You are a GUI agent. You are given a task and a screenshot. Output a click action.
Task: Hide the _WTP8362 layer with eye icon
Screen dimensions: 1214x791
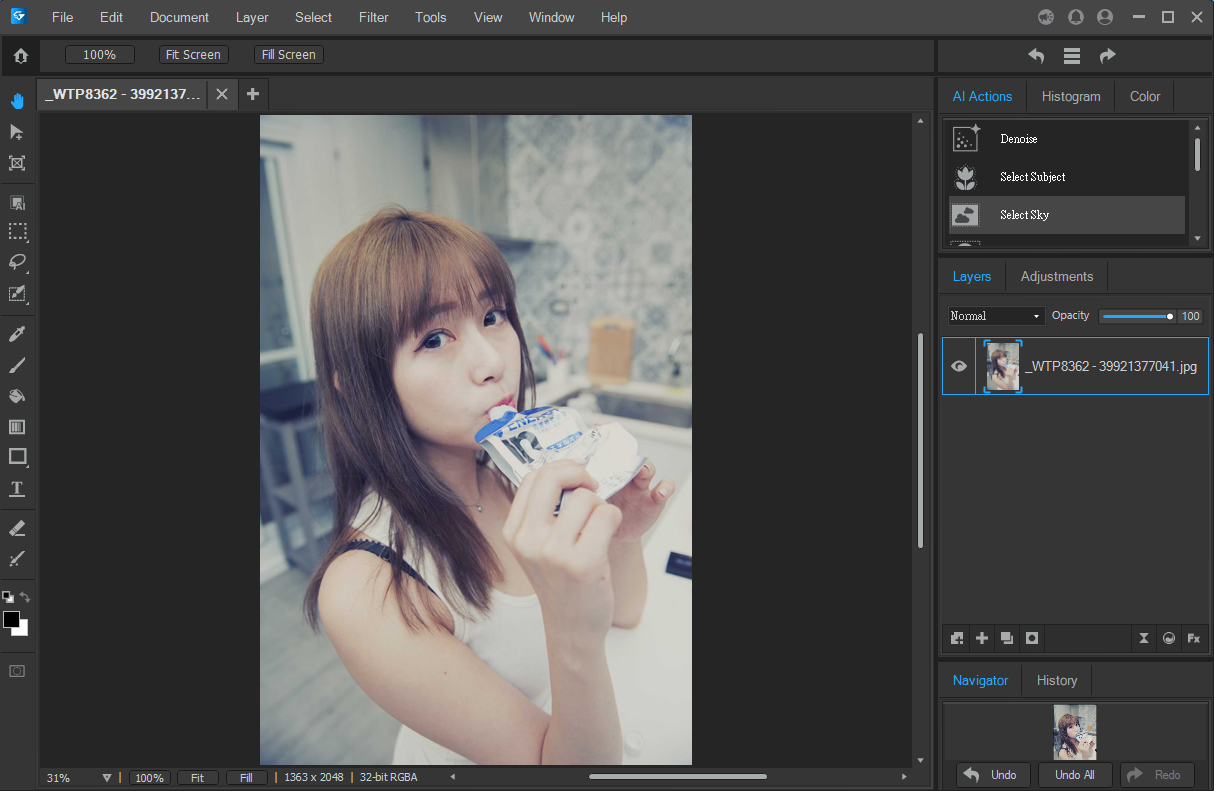tap(959, 366)
